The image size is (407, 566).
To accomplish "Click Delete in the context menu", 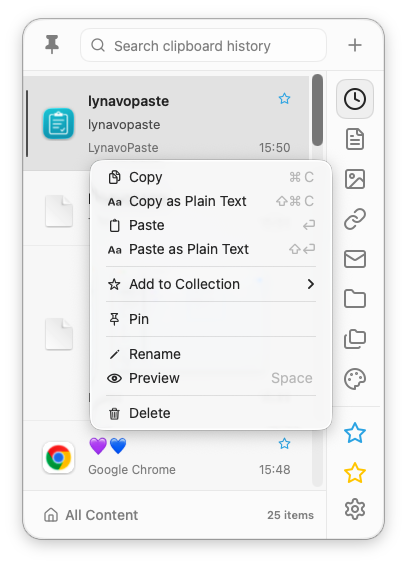I will click(x=211, y=413).
